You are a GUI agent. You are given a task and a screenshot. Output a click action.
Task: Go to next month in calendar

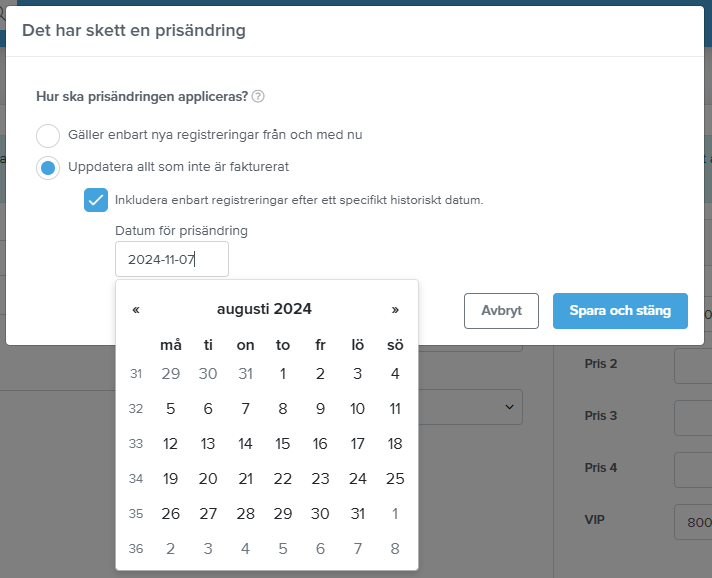coord(395,310)
